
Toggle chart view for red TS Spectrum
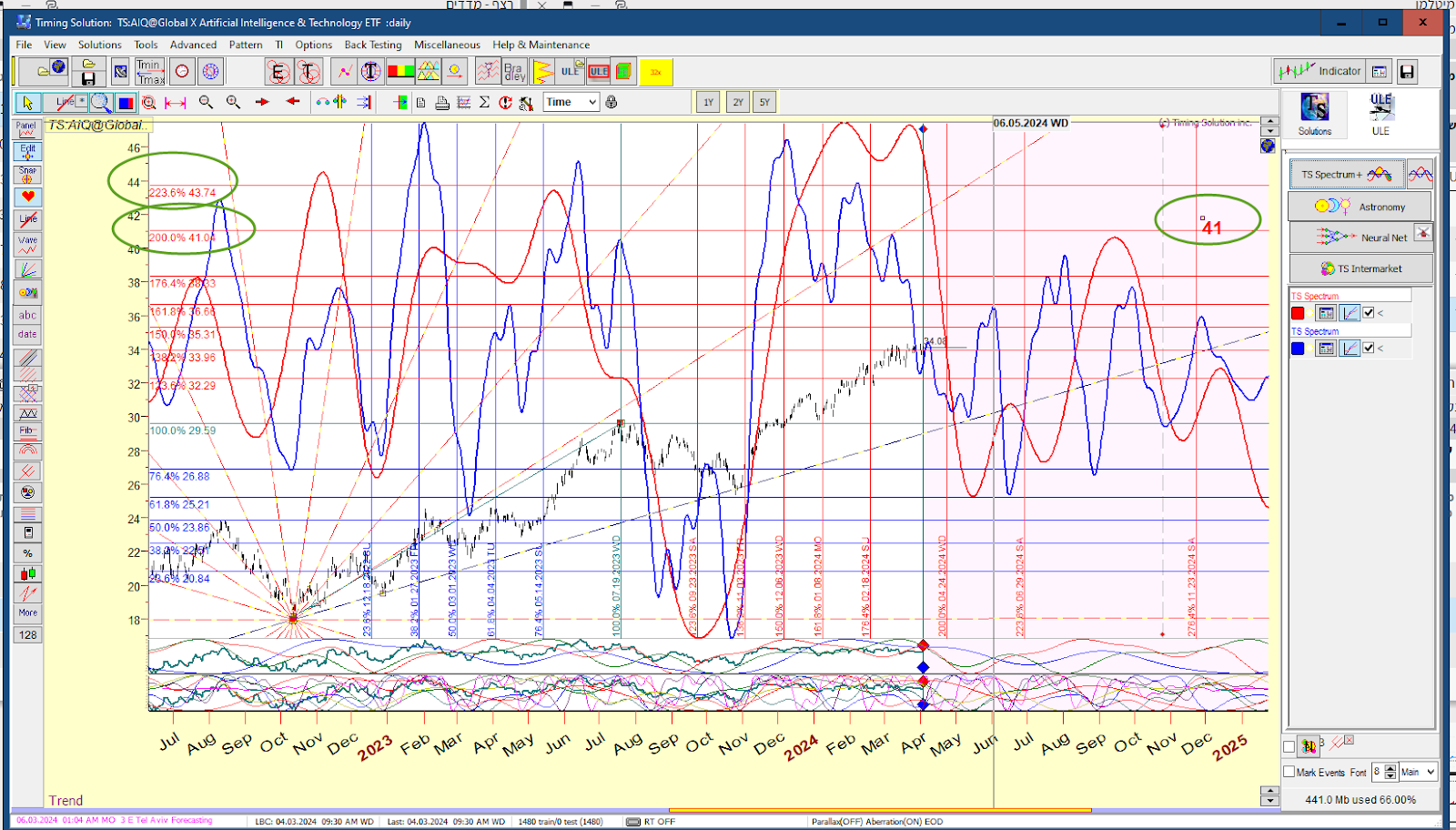tap(1350, 313)
